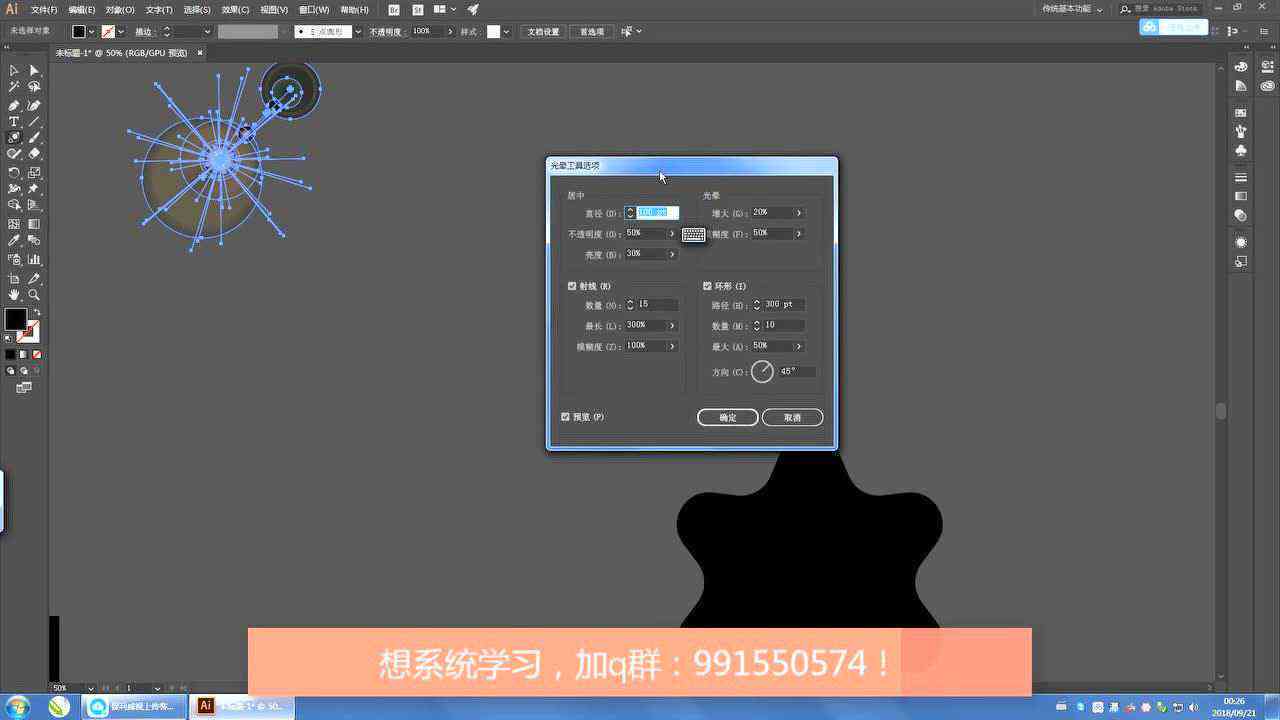Select the Selection (black arrow) tool
Viewport: 1280px width, 720px height.
14,70
